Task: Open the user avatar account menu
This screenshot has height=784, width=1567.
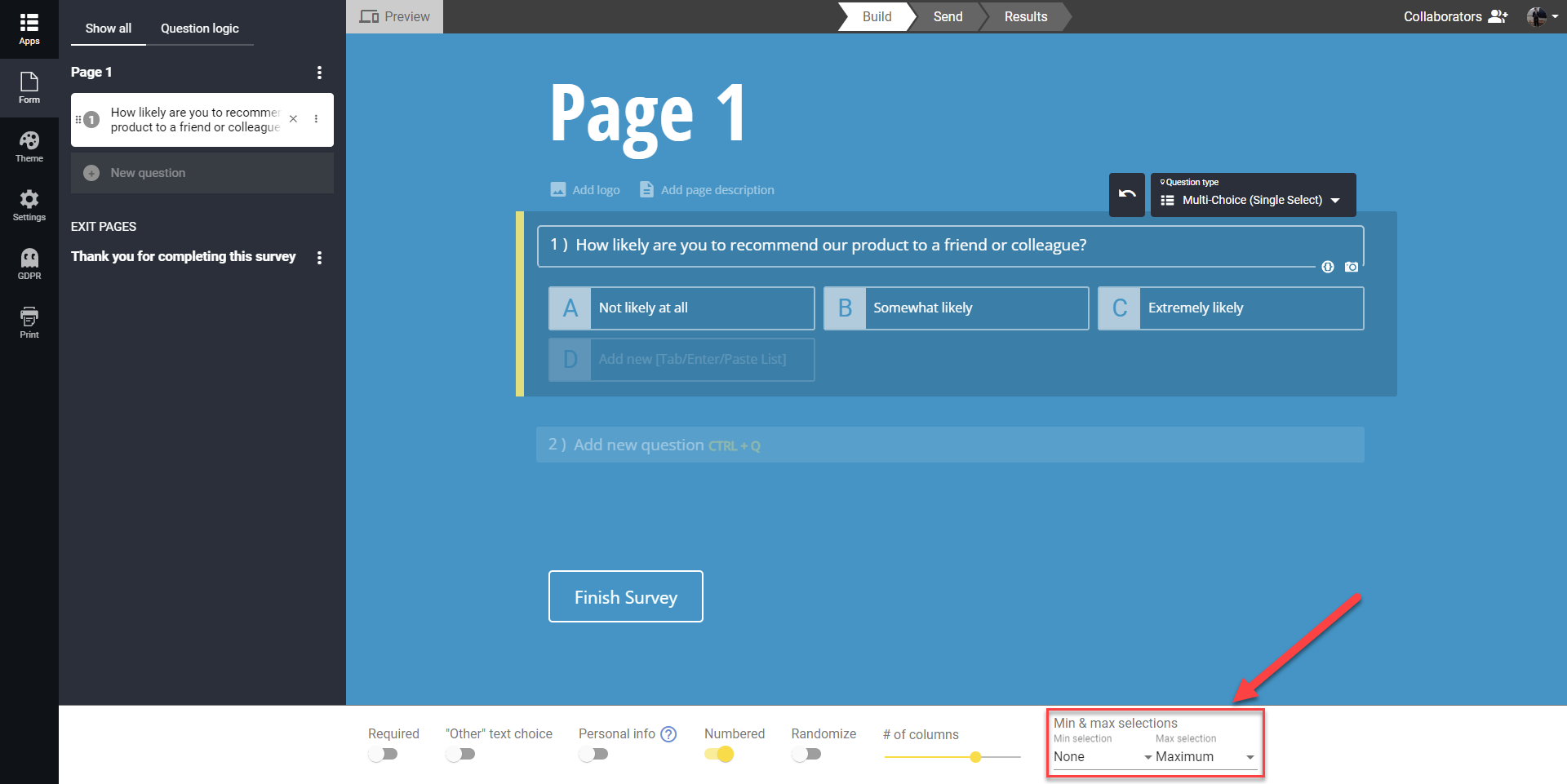Action: click(1543, 16)
